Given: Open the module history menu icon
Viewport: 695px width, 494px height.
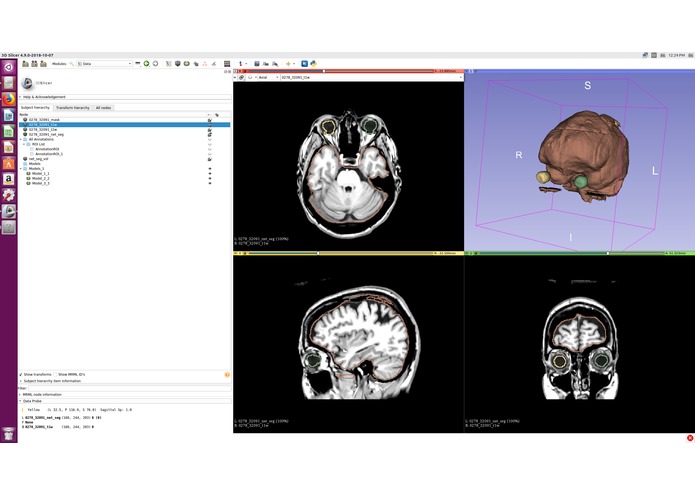Looking at the screenshot, I should click(x=138, y=64).
